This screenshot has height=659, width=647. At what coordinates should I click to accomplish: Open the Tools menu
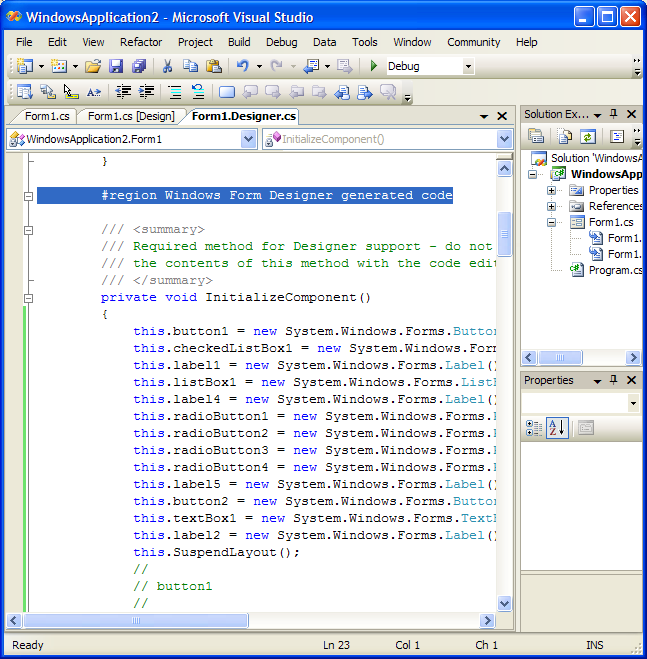pos(364,42)
